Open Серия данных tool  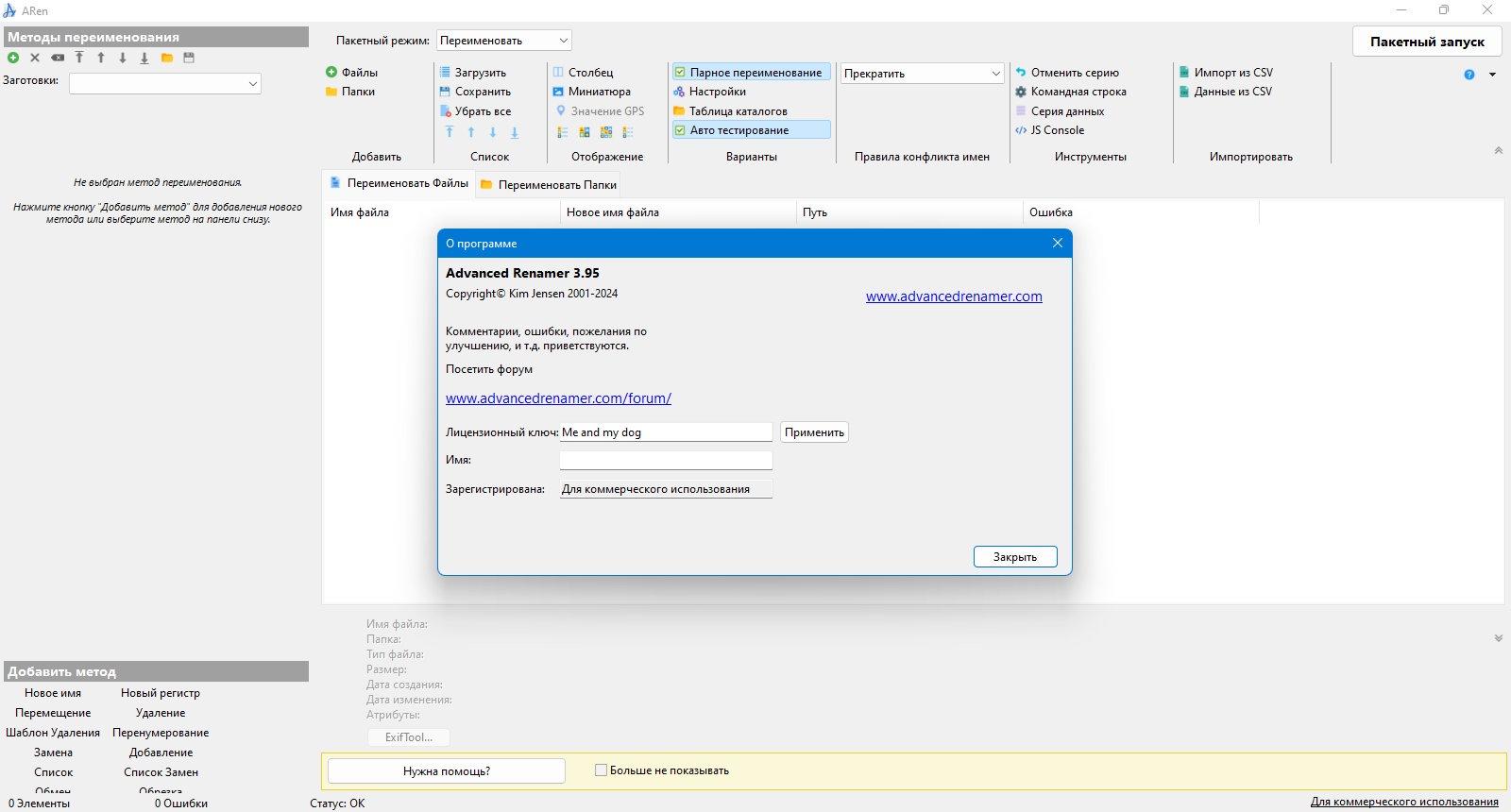(x=1060, y=111)
